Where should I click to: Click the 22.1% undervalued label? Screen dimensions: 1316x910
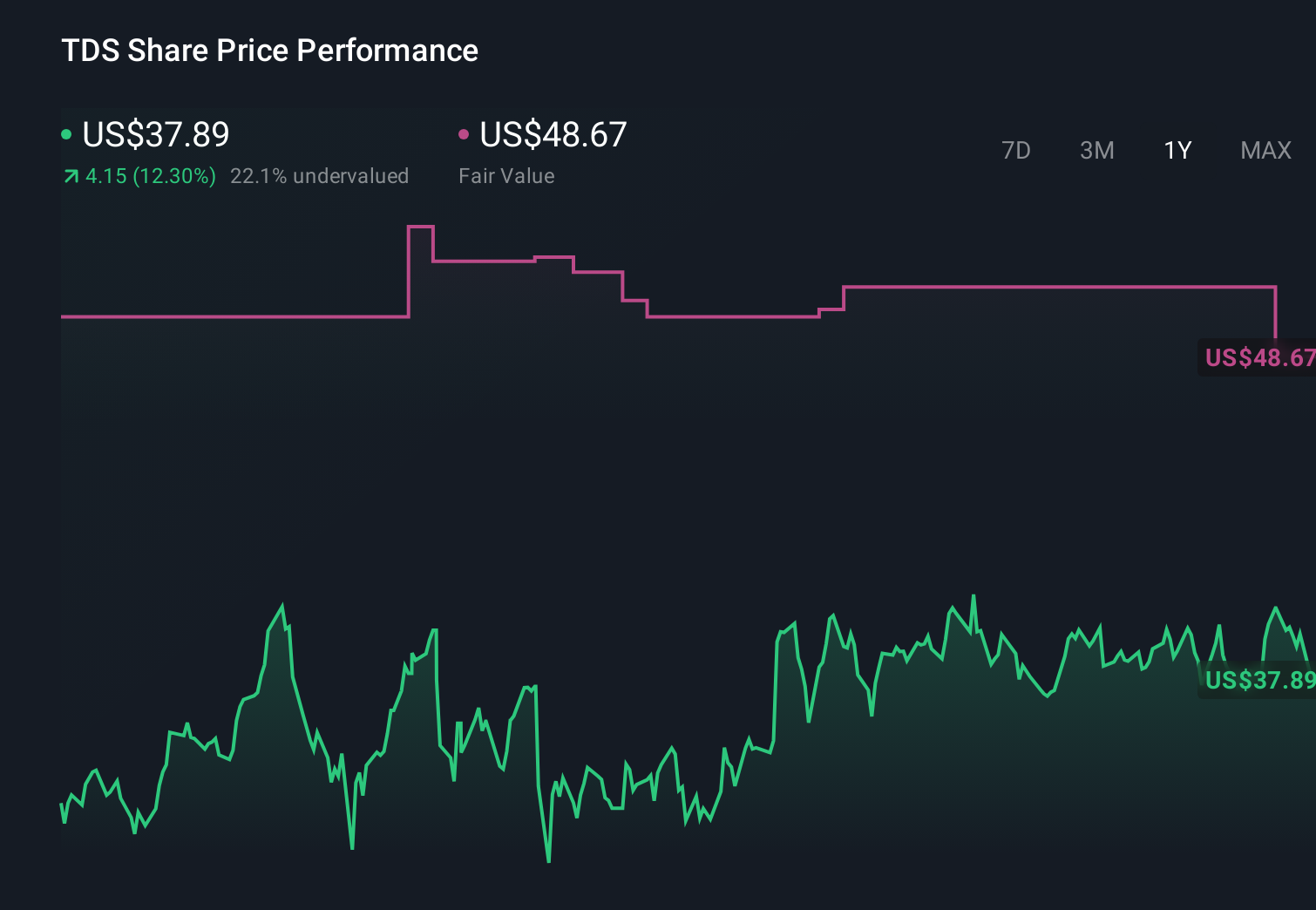click(x=319, y=175)
